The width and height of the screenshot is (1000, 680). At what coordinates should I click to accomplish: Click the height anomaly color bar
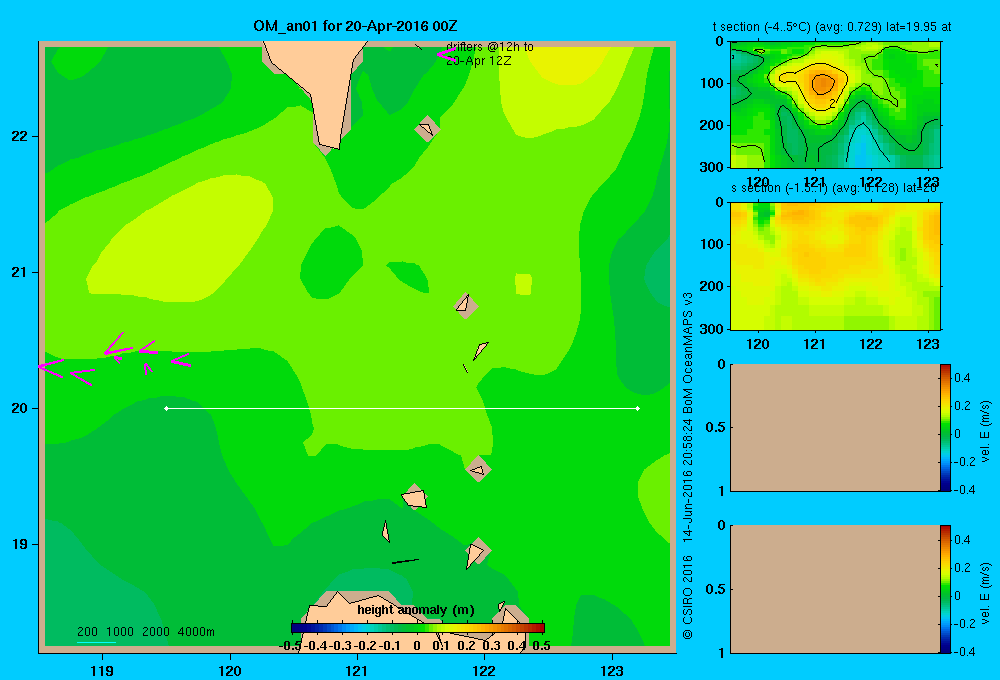click(x=418, y=628)
